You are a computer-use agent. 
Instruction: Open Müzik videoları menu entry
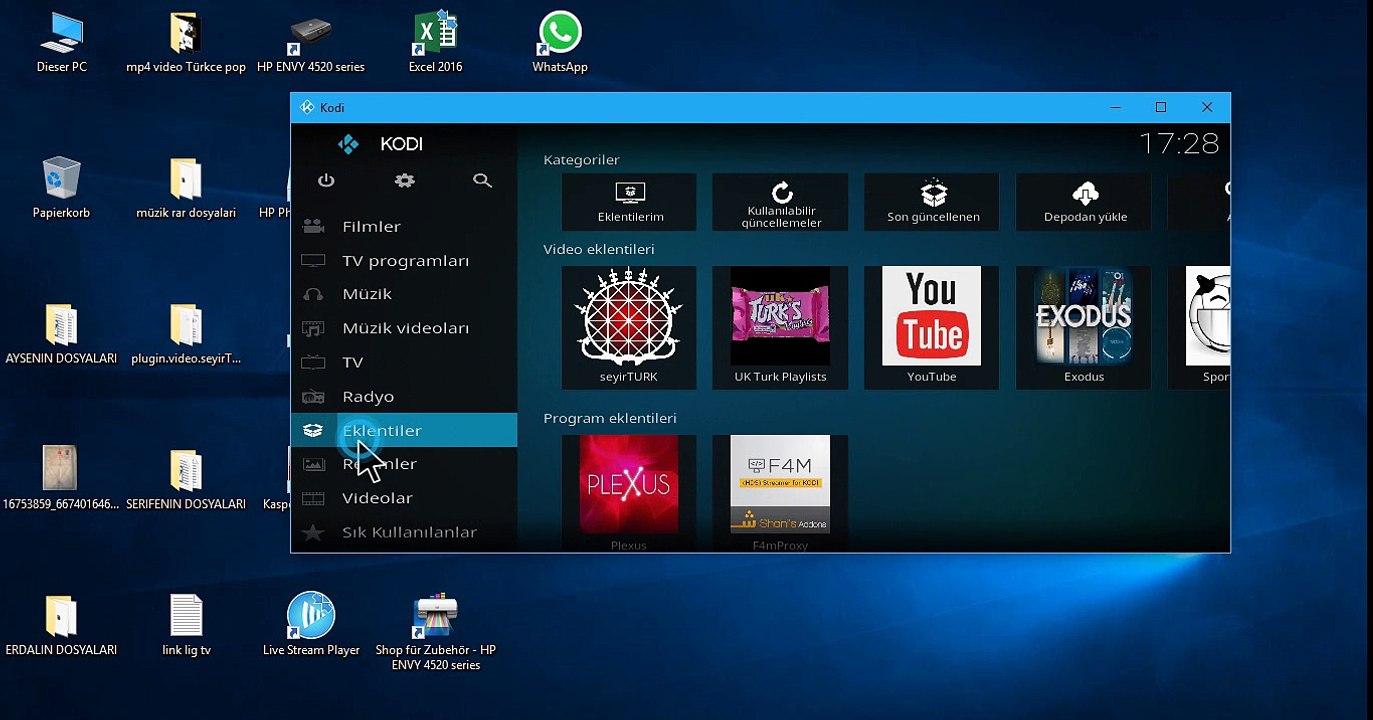coord(404,328)
